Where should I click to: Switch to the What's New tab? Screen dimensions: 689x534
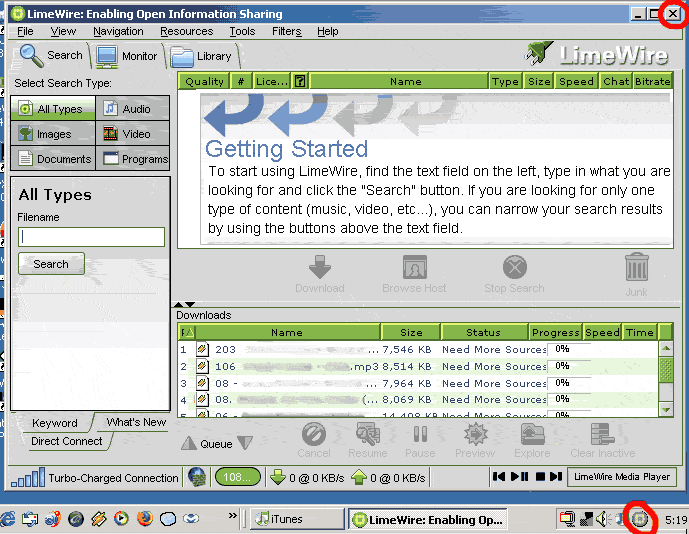pyautogui.click(x=136, y=422)
